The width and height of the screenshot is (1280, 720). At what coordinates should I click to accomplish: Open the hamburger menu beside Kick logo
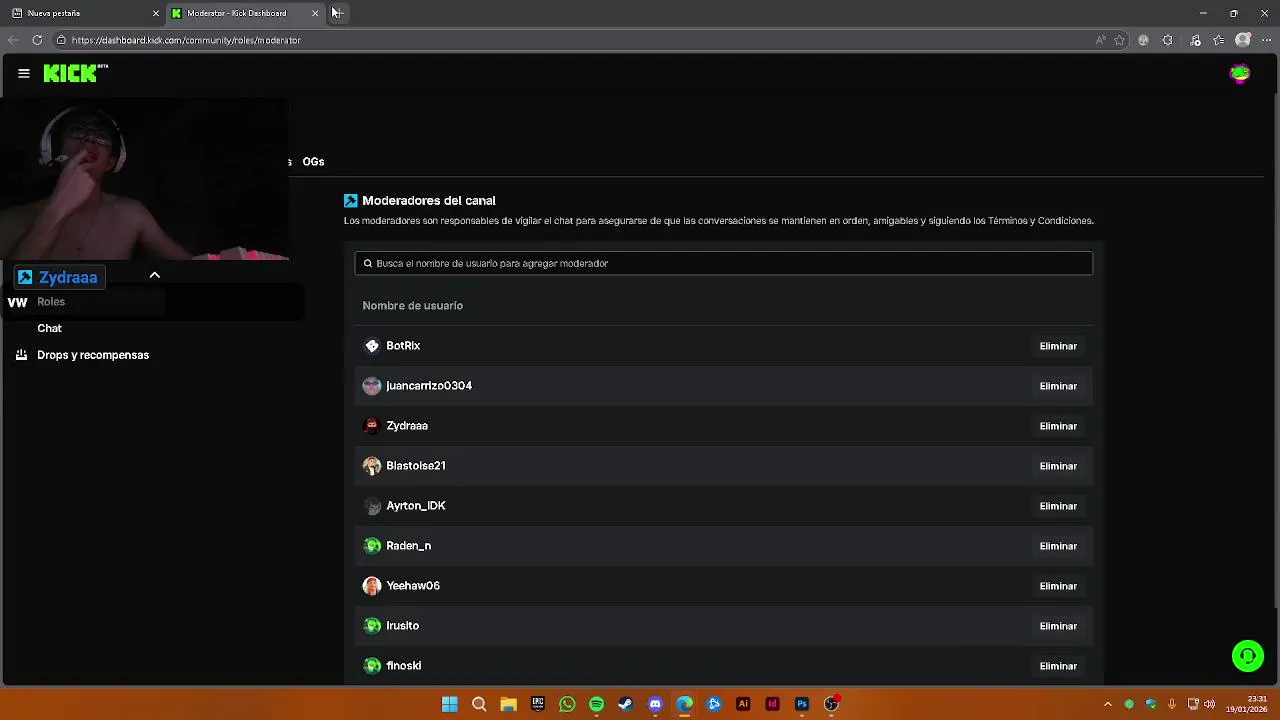pyautogui.click(x=24, y=73)
